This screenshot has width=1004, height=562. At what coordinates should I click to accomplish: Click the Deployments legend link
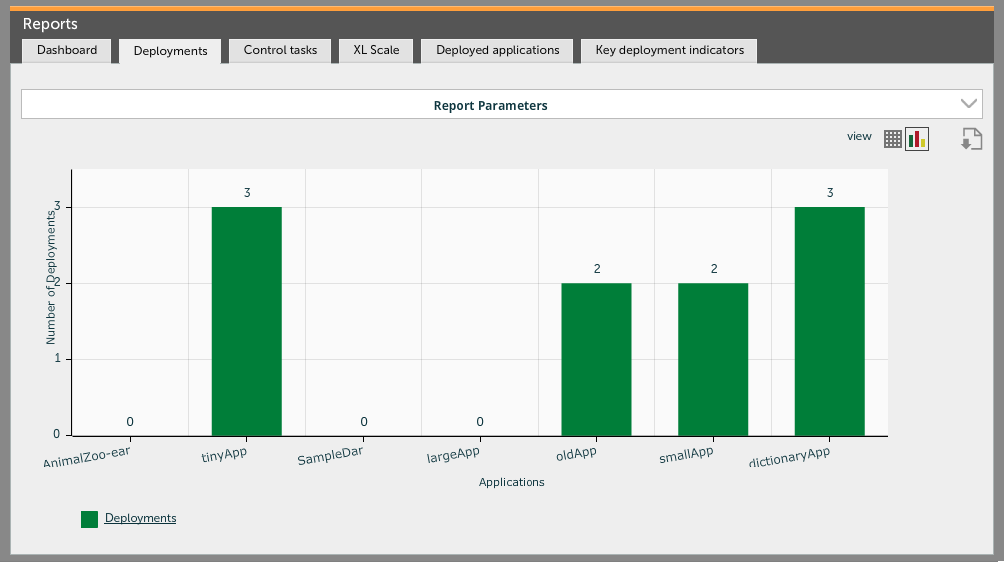click(x=140, y=518)
